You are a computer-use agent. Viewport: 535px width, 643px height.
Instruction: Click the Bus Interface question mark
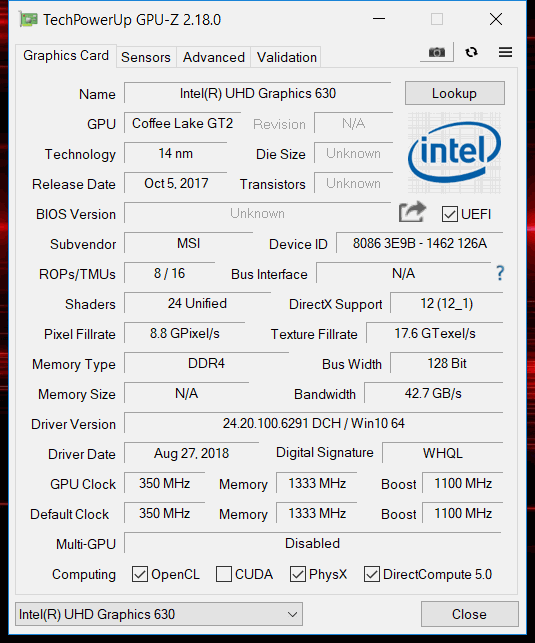tap(500, 273)
